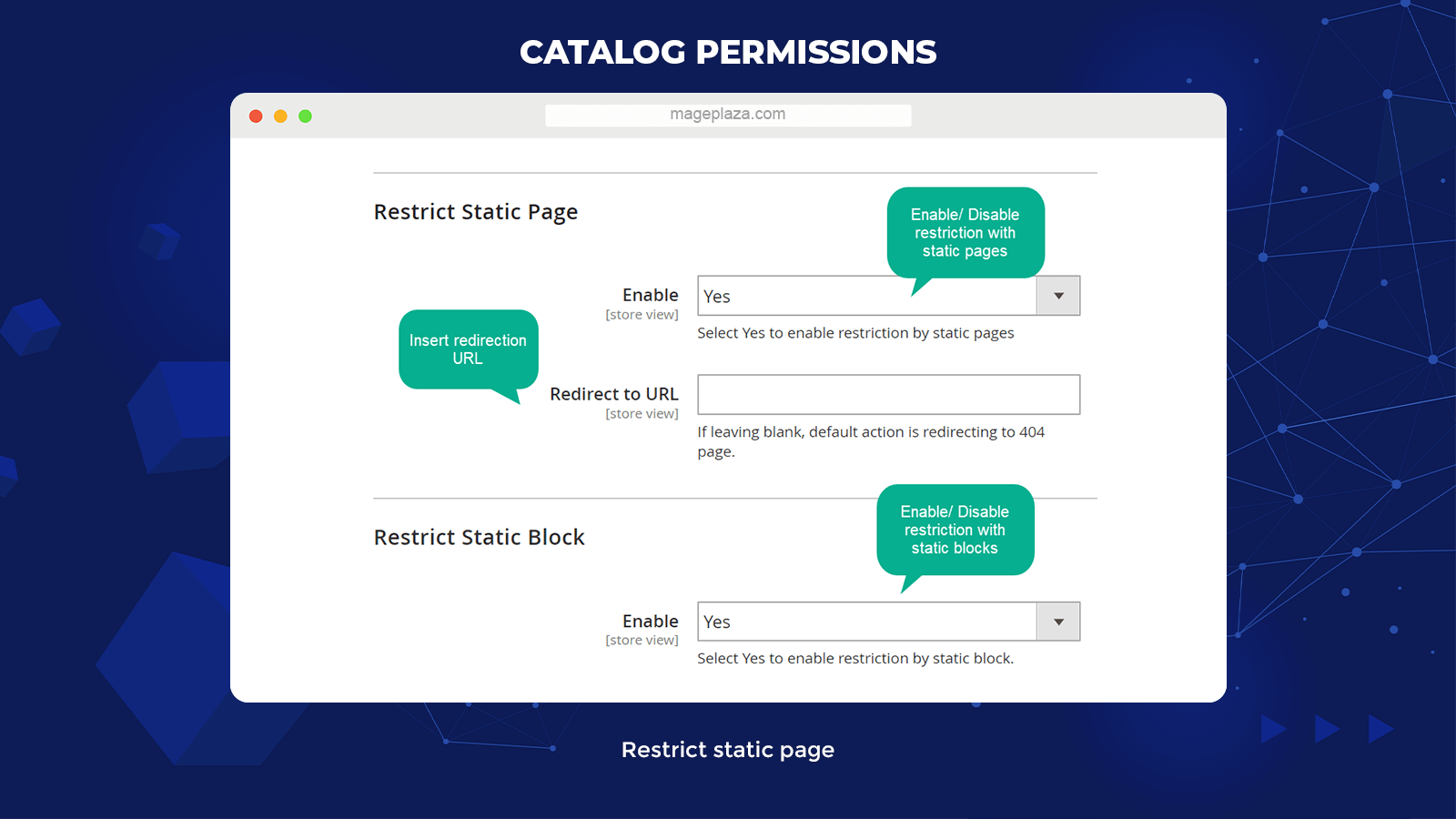The width and height of the screenshot is (1456, 819).
Task: Select the browser address bar showing mageplaza.com
Action: 727,114
